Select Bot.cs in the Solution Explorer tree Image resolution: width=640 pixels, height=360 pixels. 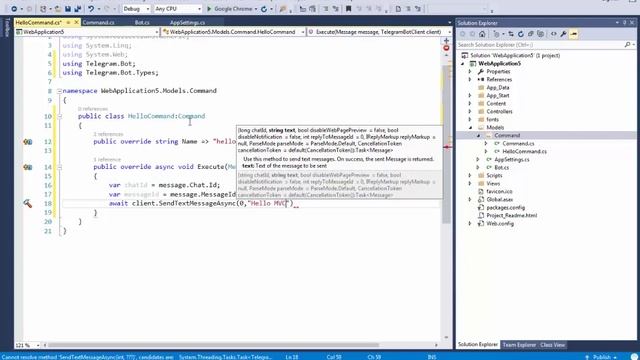[501, 167]
